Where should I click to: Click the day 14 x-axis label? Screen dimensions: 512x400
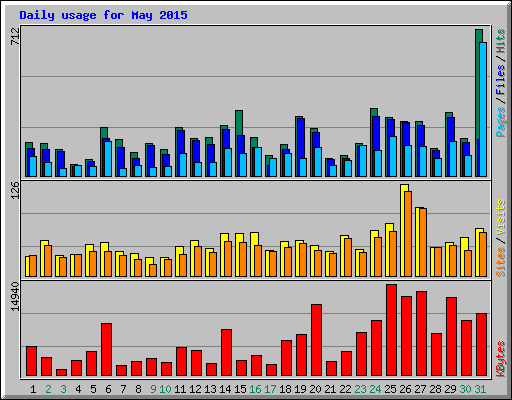pos(225,389)
